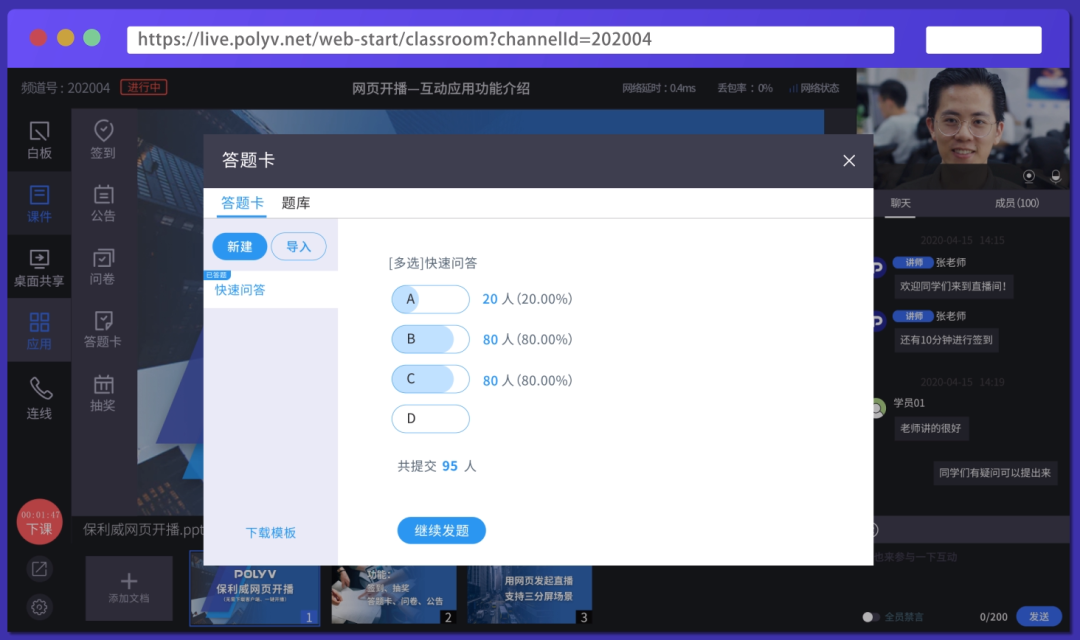Toggle the microphone icon on the presenter video
This screenshot has width=1080, height=640.
1055,178
